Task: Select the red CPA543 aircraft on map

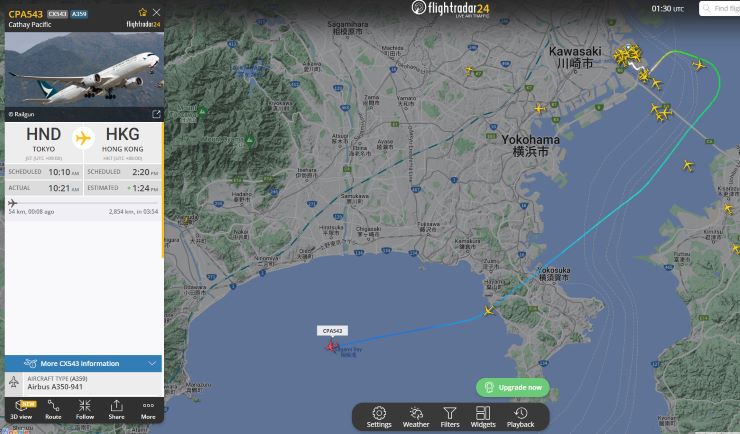Action: point(331,347)
